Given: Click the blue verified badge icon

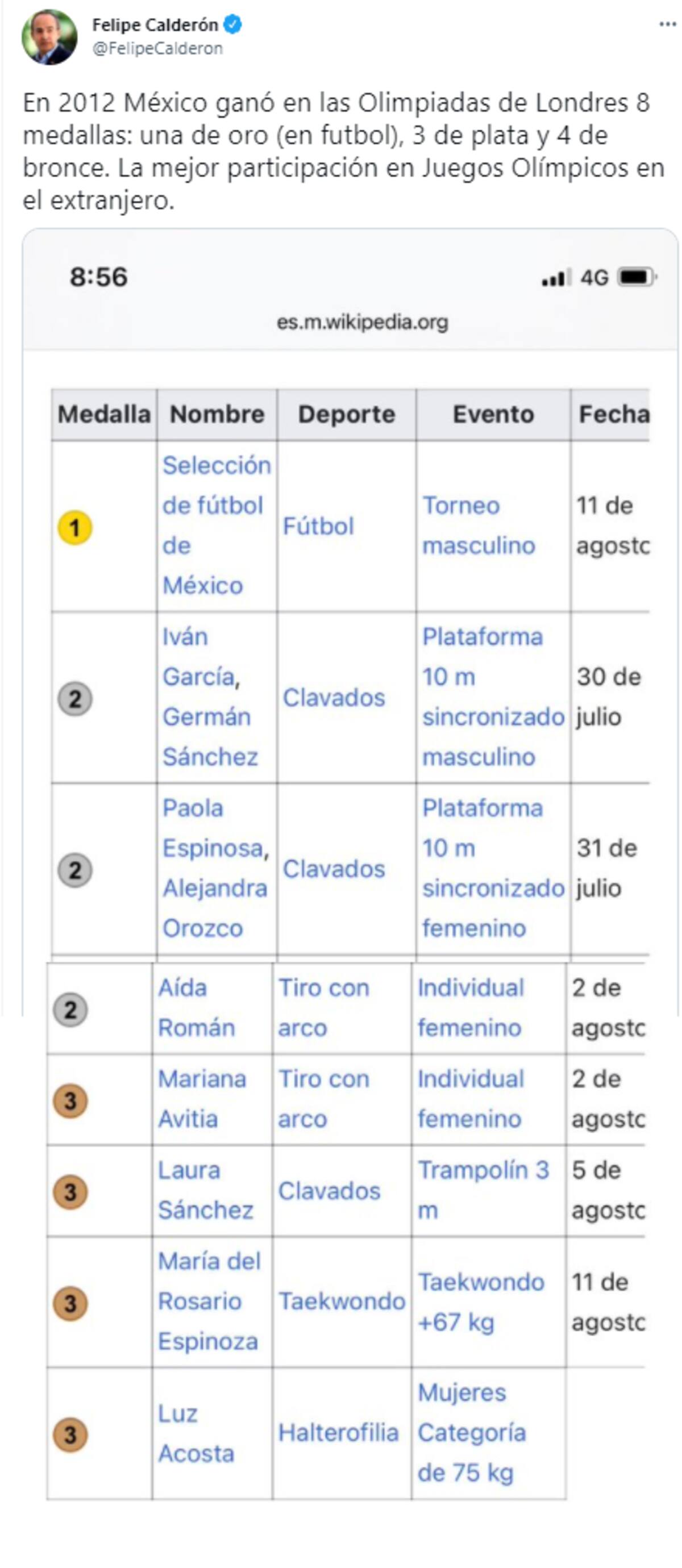Looking at the screenshot, I should [x=232, y=24].
